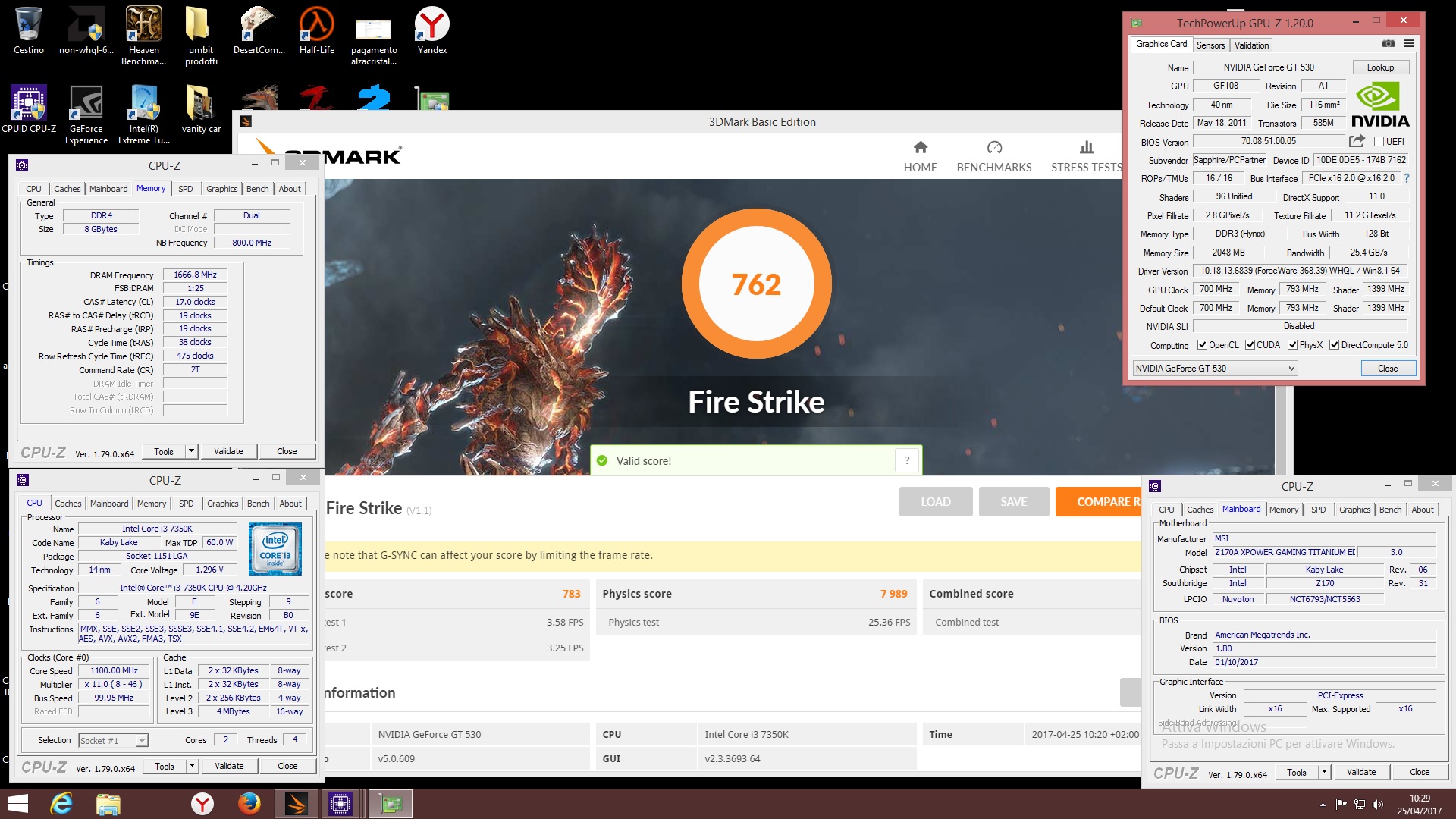Click Close button in CPU-Z CPU window

287,766
